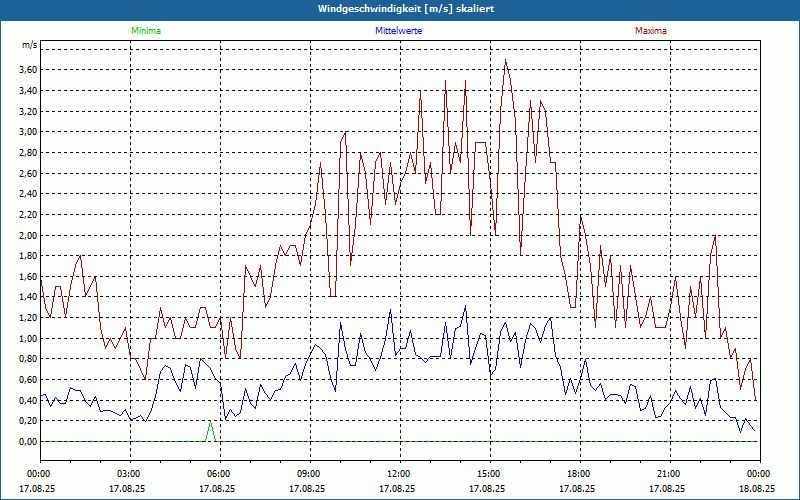Click the y-axis value '0,20'
The height and width of the screenshot is (500, 800).
click(x=28, y=421)
